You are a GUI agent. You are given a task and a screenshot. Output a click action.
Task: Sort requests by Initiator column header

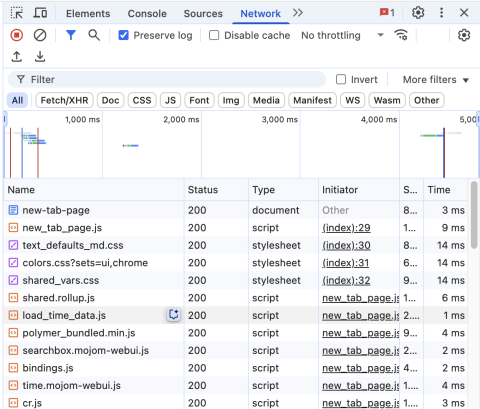coord(359,190)
